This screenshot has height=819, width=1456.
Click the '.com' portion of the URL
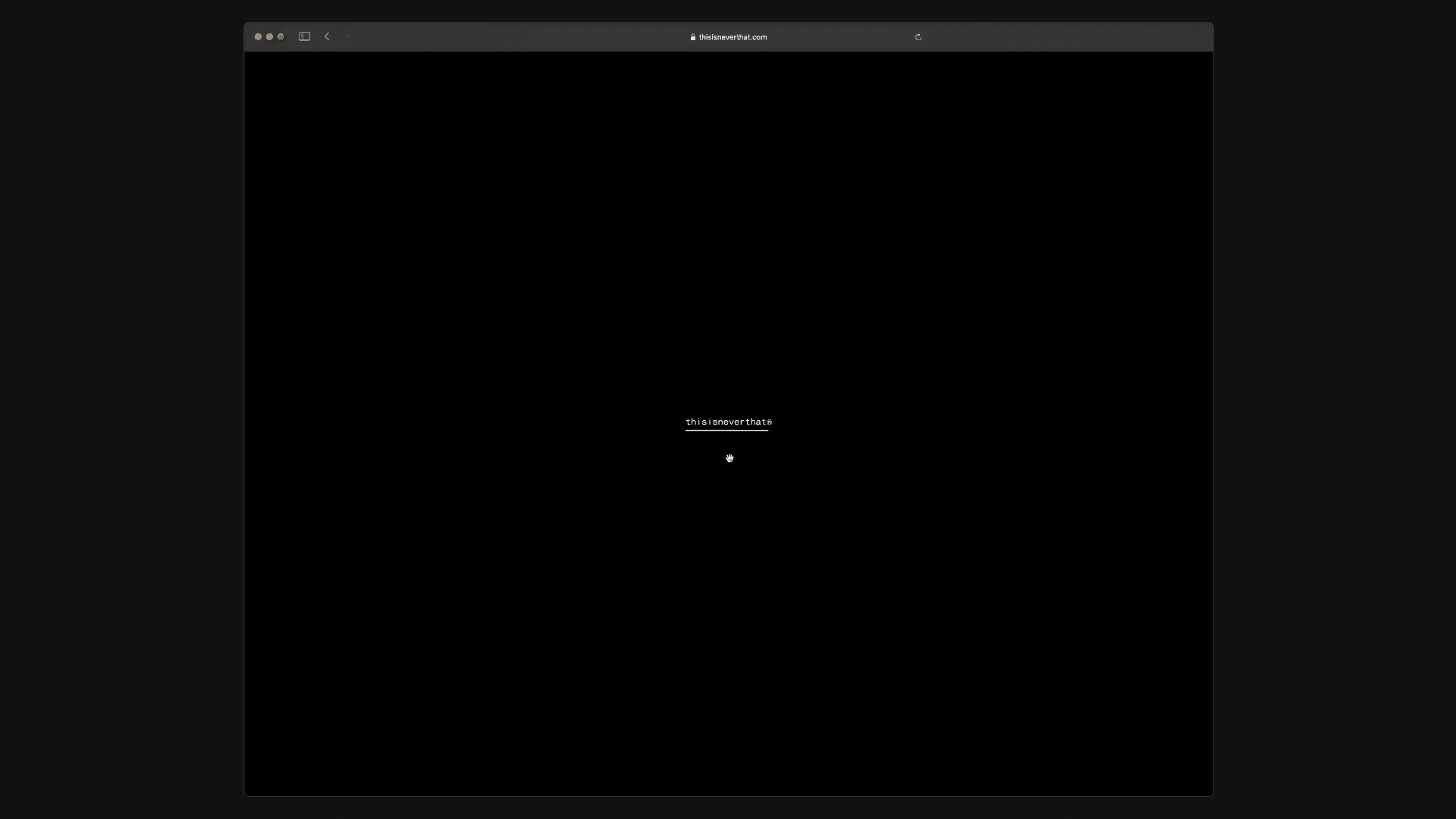click(759, 37)
